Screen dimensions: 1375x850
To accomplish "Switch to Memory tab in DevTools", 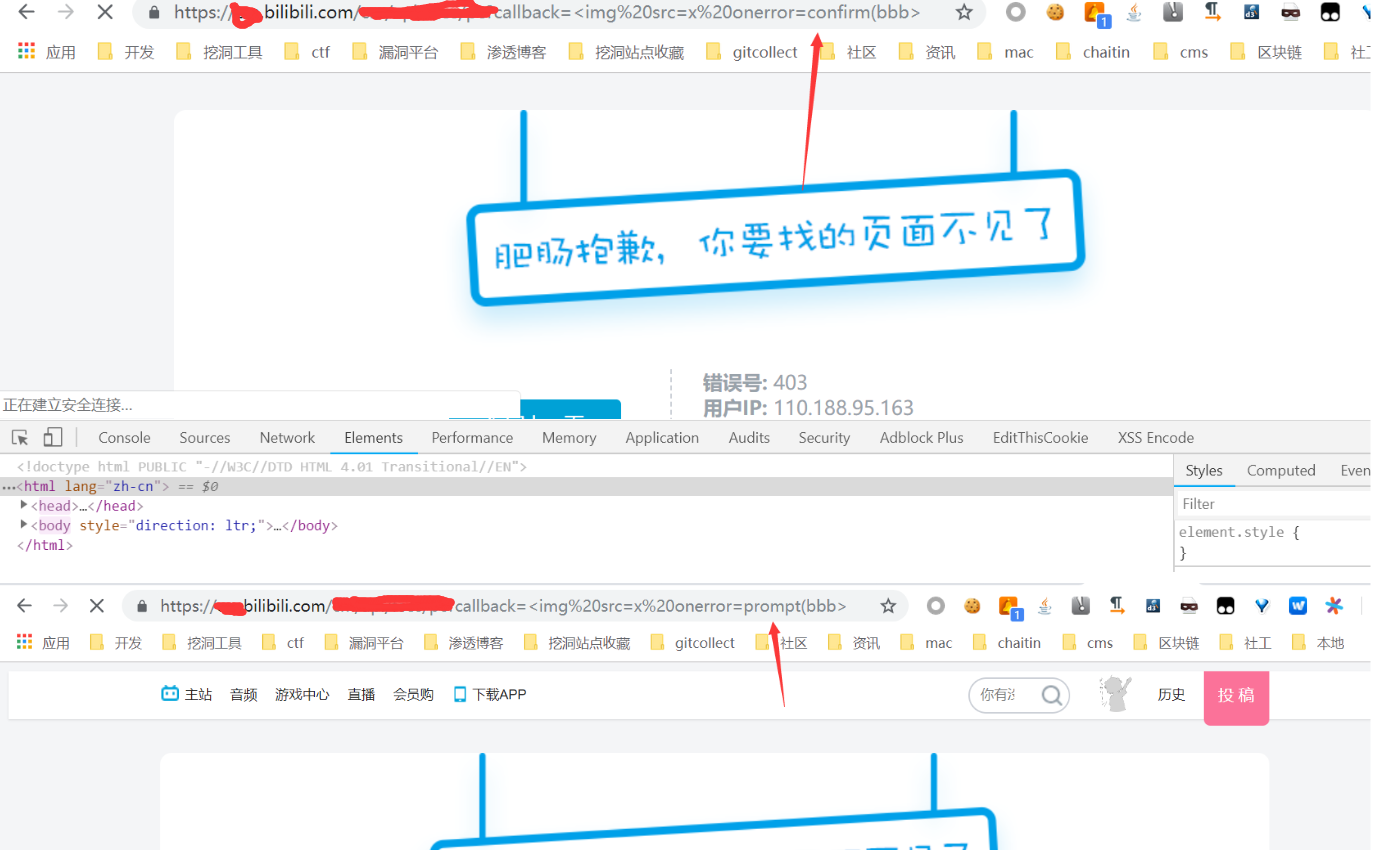I will coord(569,437).
